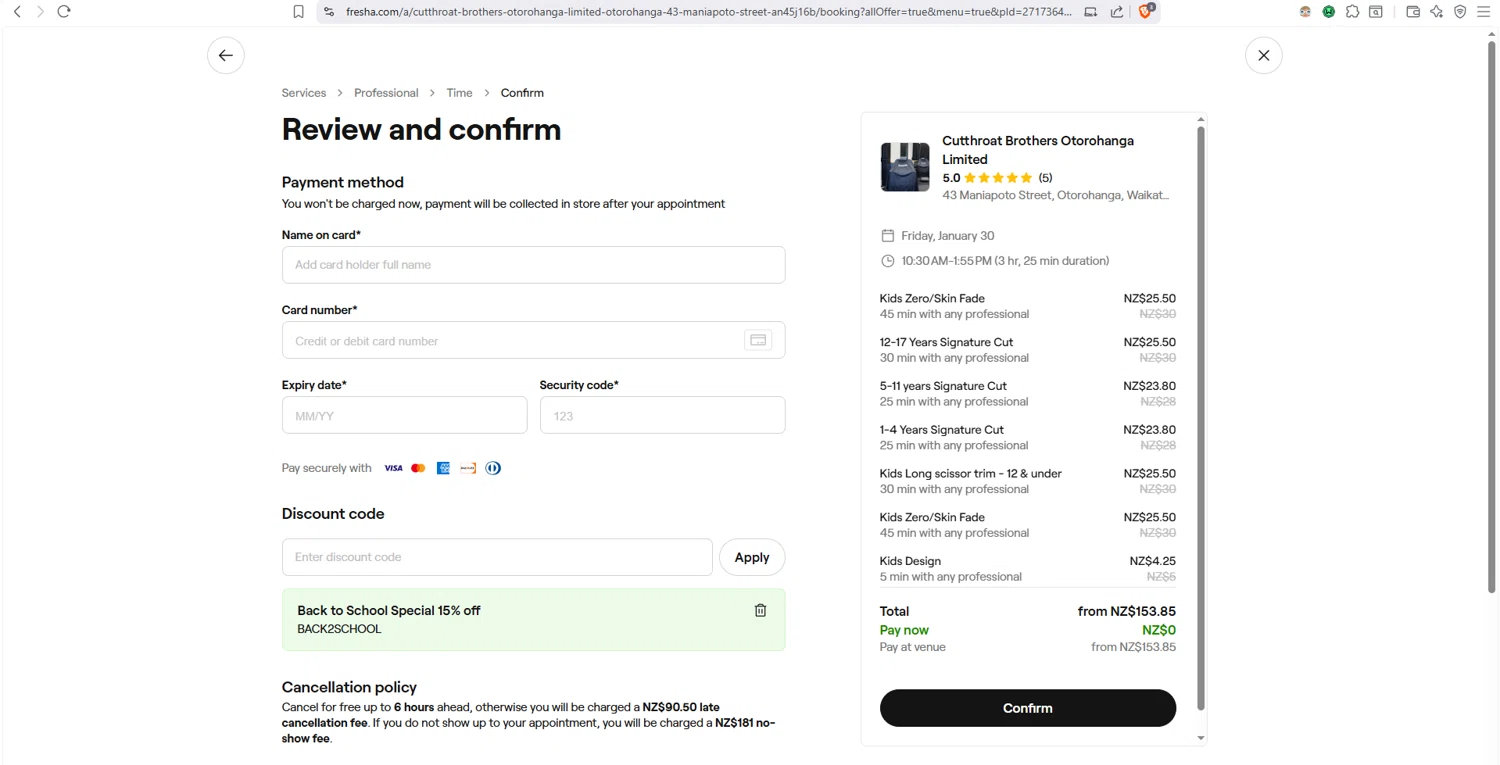Click the Name on card field
The image size is (1500, 765).
[x=533, y=265]
